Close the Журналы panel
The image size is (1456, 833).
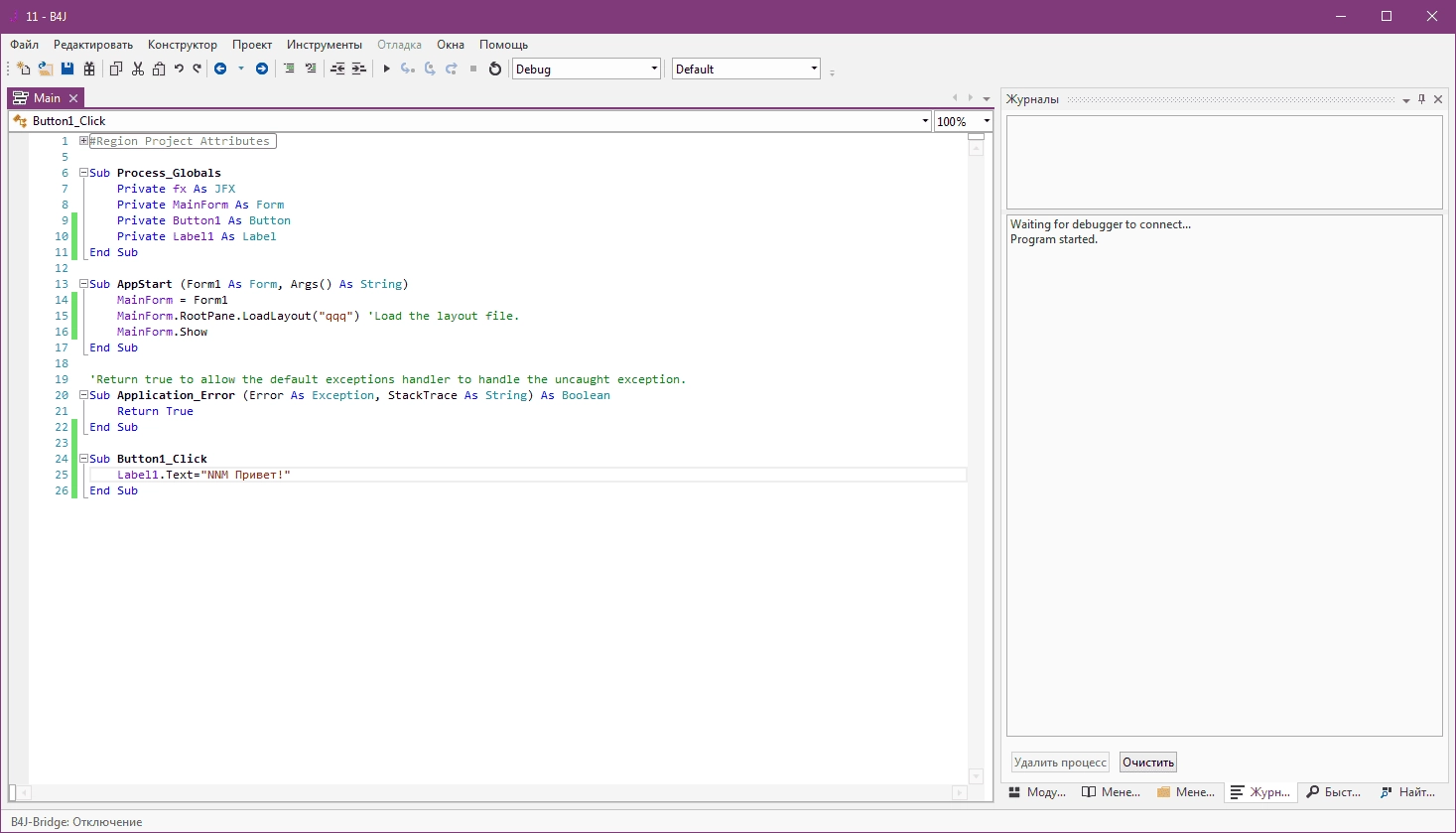(1438, 99)
